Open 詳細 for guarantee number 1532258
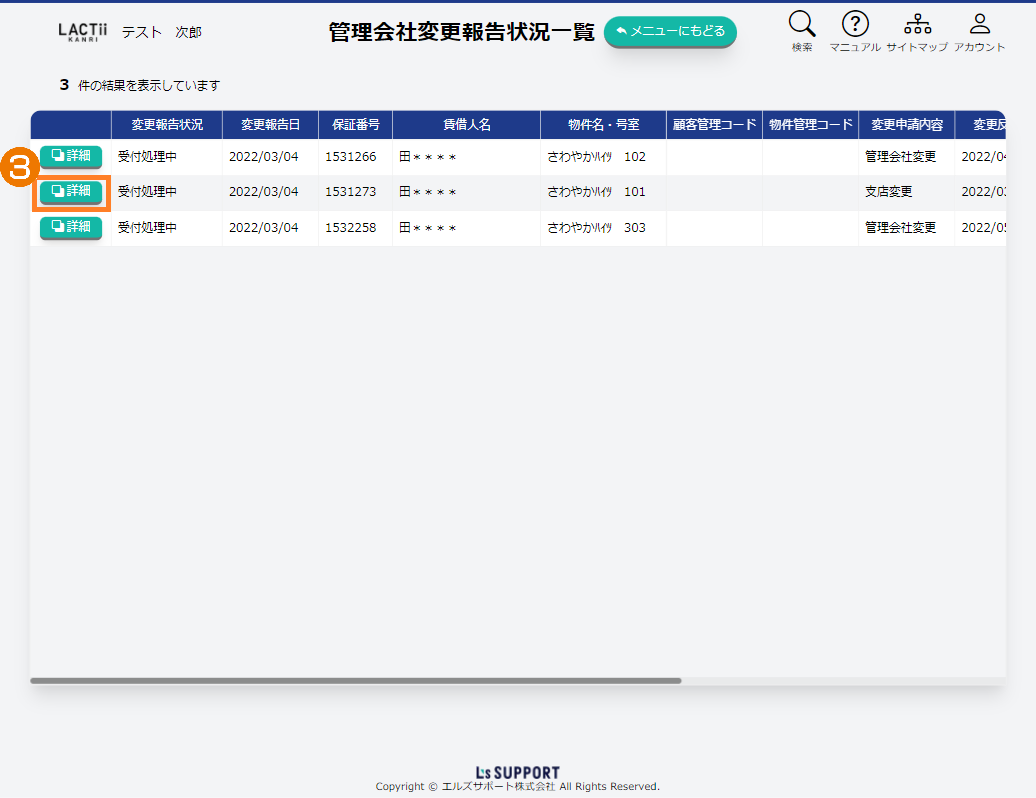This screenshot has width=1036, height=798. click(x=71, y=227)
